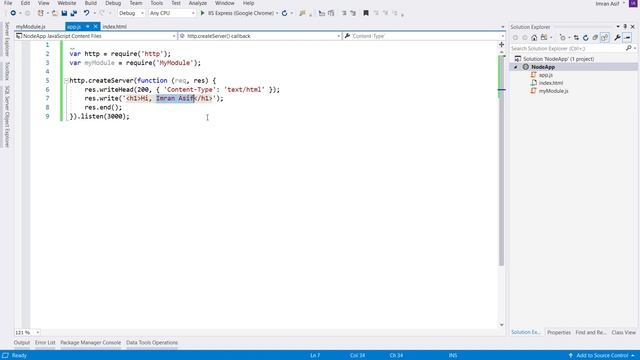Click the Open File toolbar icon
This screenshot has height=360, width=640.
pos(55,13)
